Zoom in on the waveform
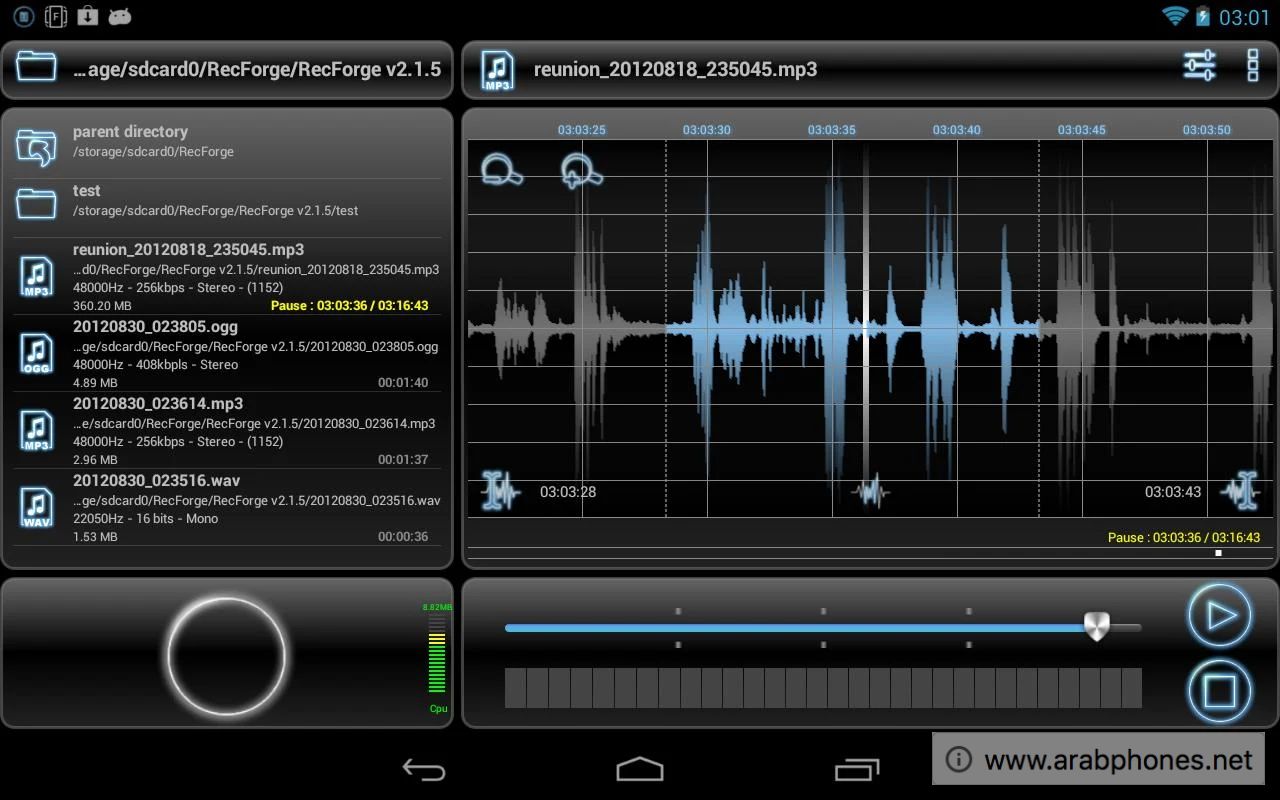 coord(581,171)
